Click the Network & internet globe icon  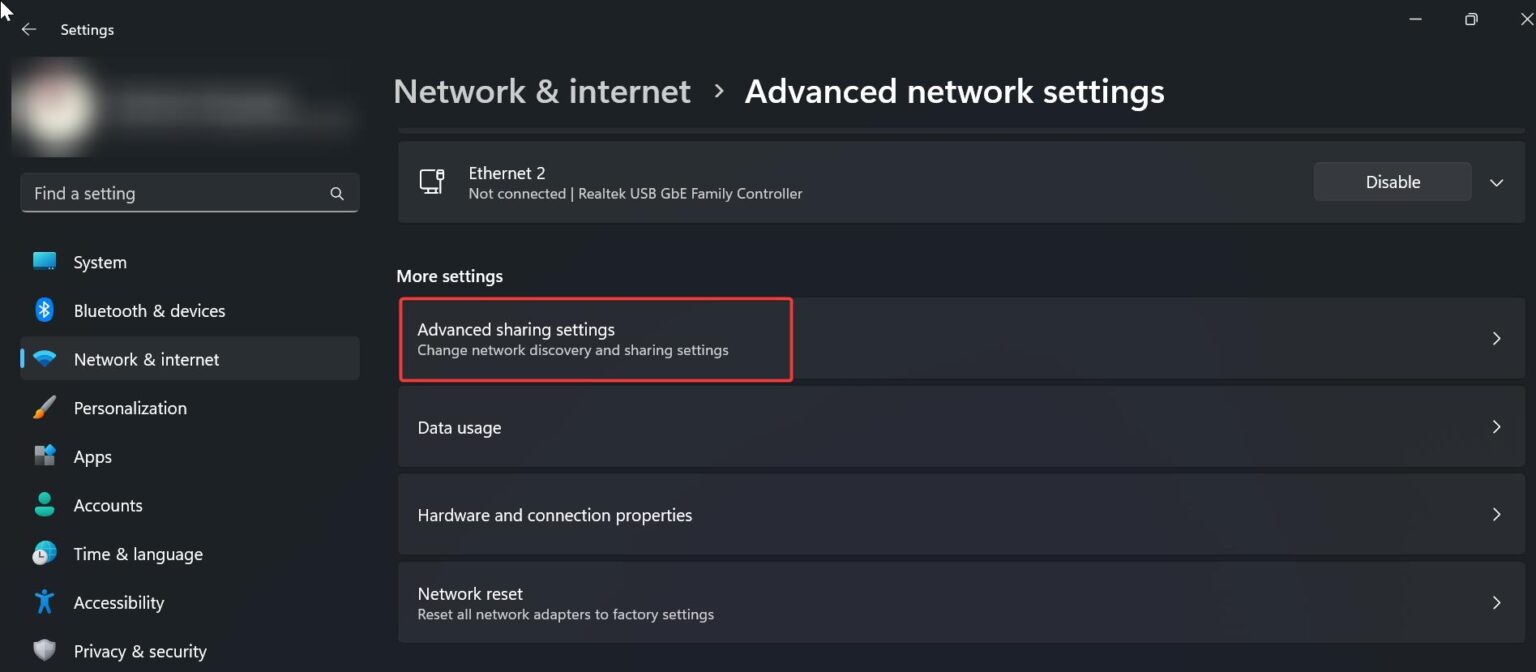click(44, 359)
